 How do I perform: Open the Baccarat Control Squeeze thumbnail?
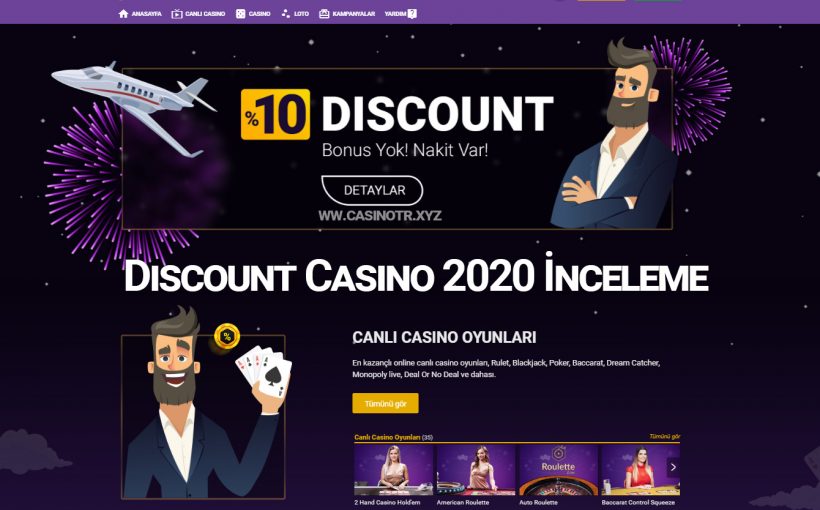pyautogui.click(x=640, y=470)
